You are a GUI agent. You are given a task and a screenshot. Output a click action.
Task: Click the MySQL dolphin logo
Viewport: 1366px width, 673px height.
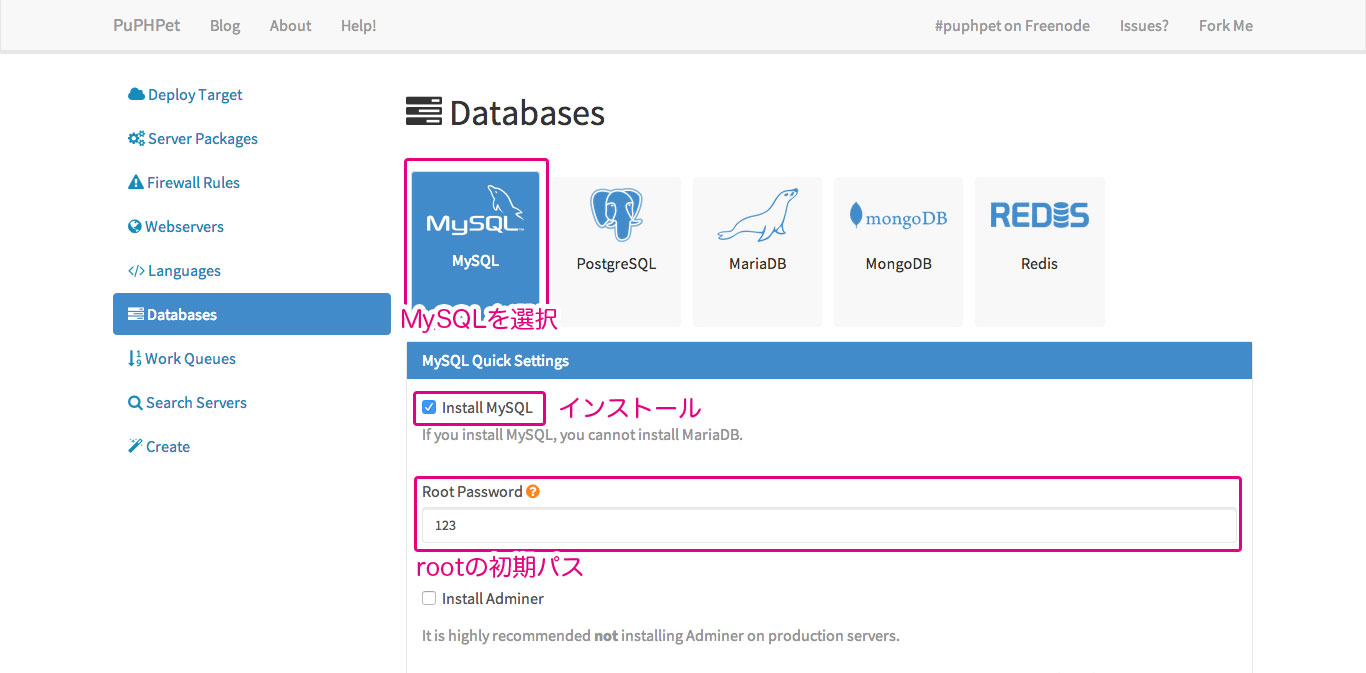pyautogui.click(x=475, y=209)
